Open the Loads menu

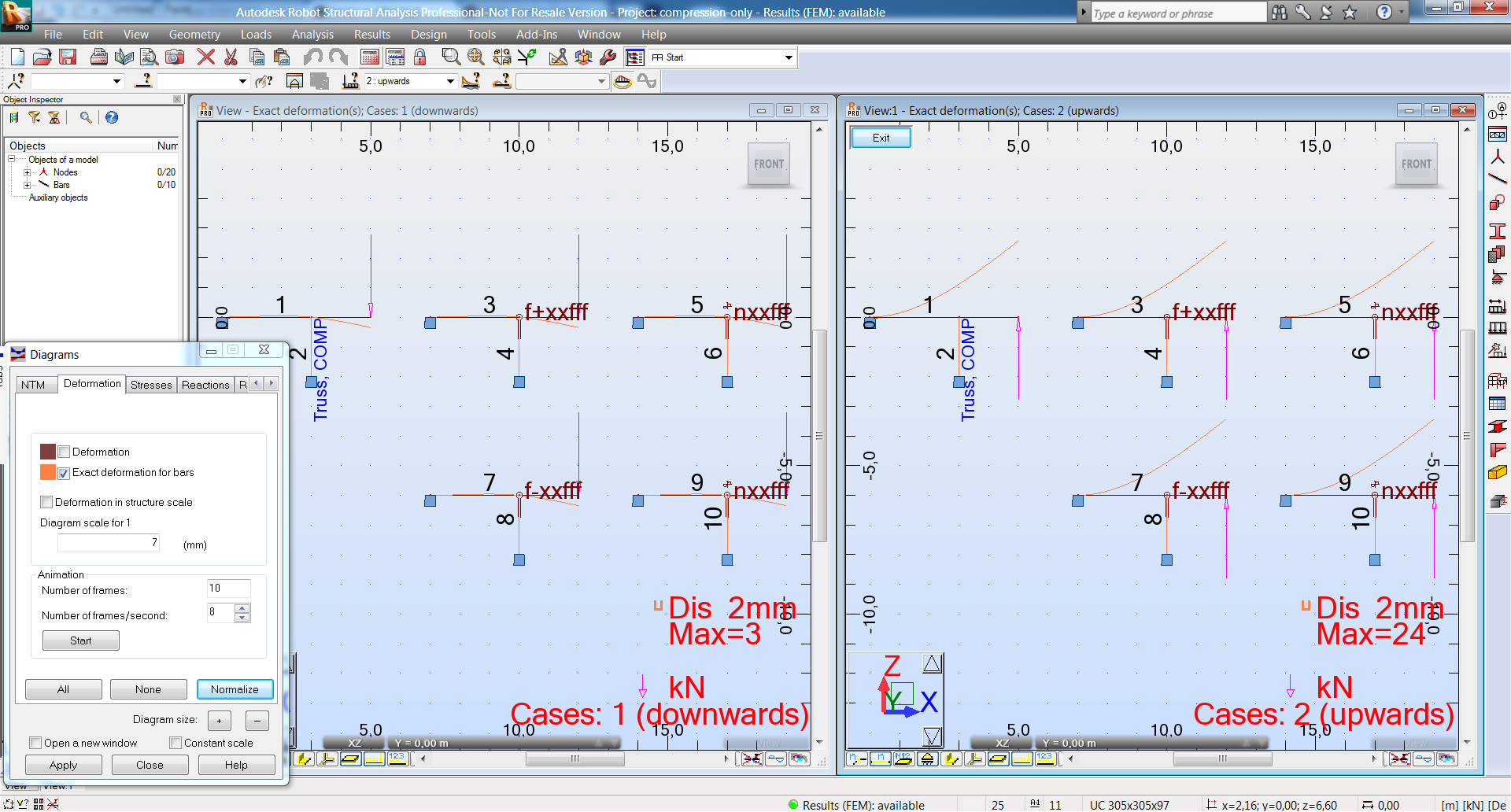coord(256,35)
